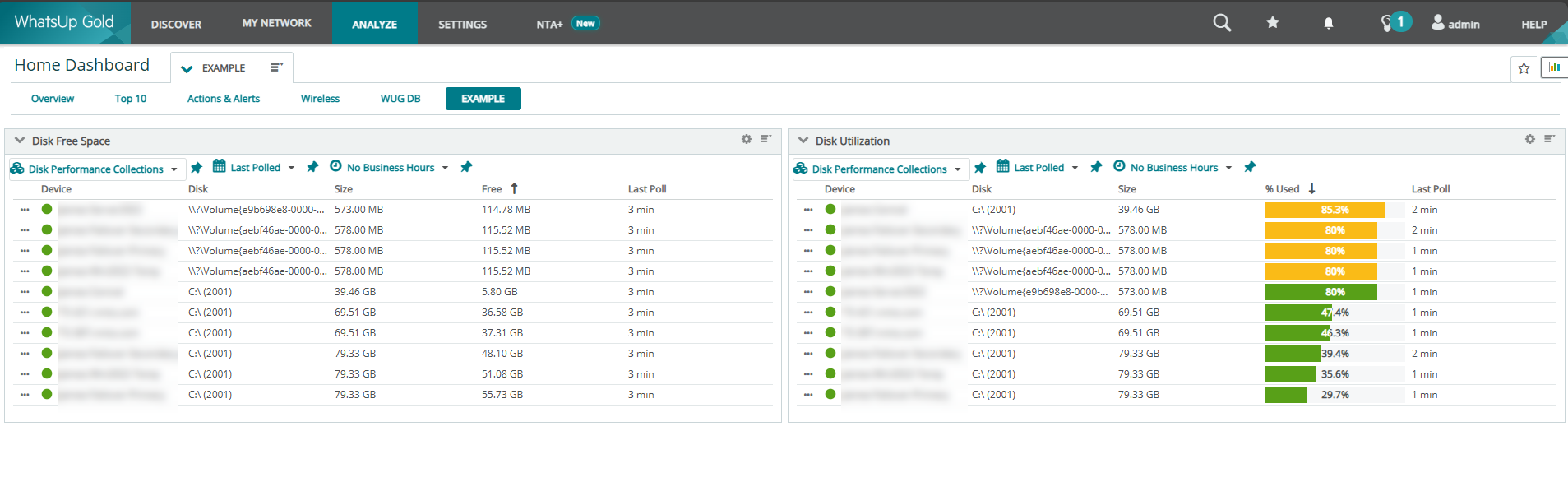Image resolution: width=1568 pixels, height=482 pixels.
Task: Sort by the Free column header
Action: click(492, 189)
